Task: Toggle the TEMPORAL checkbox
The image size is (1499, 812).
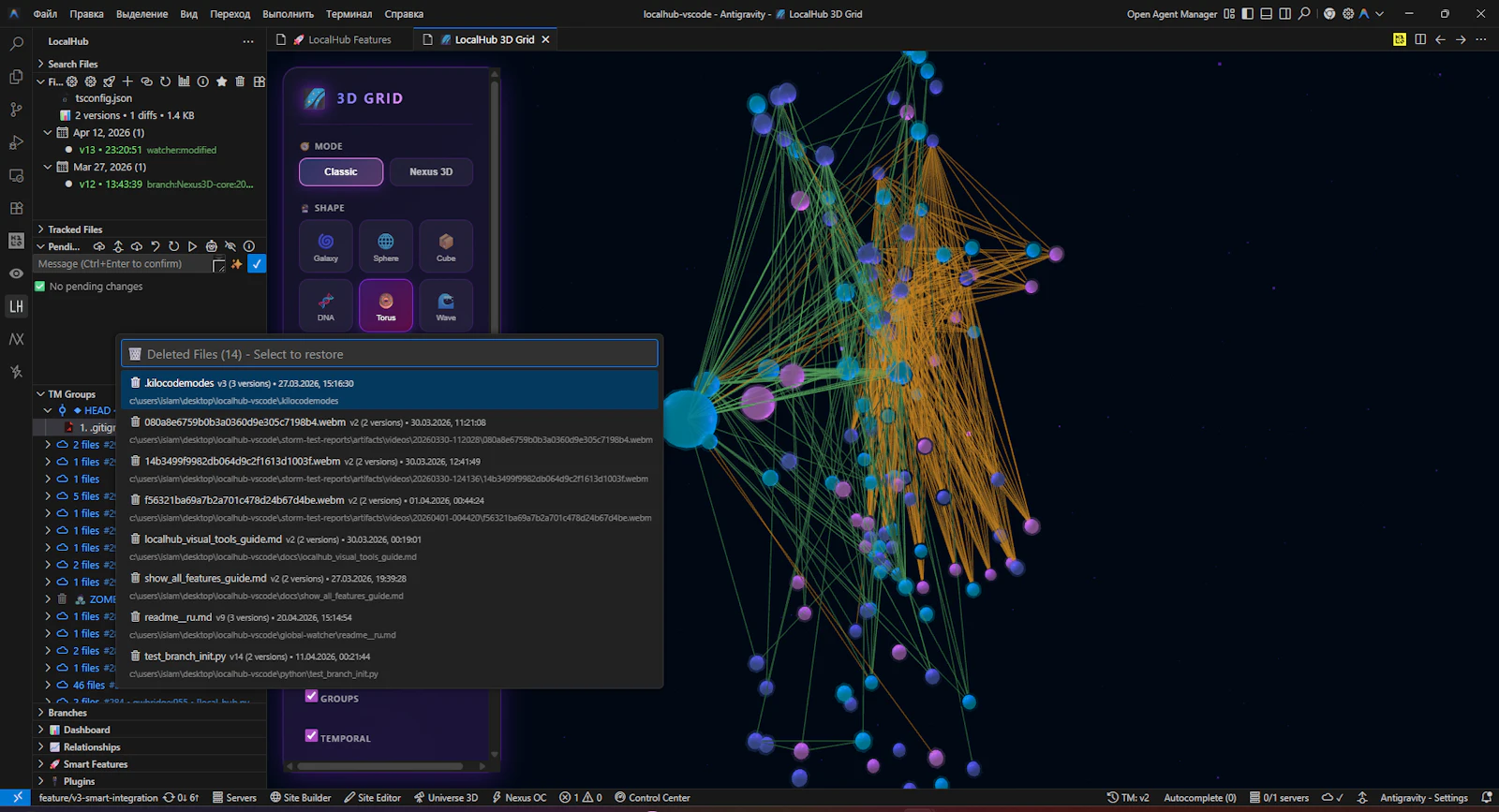Action: click(312, 735)
